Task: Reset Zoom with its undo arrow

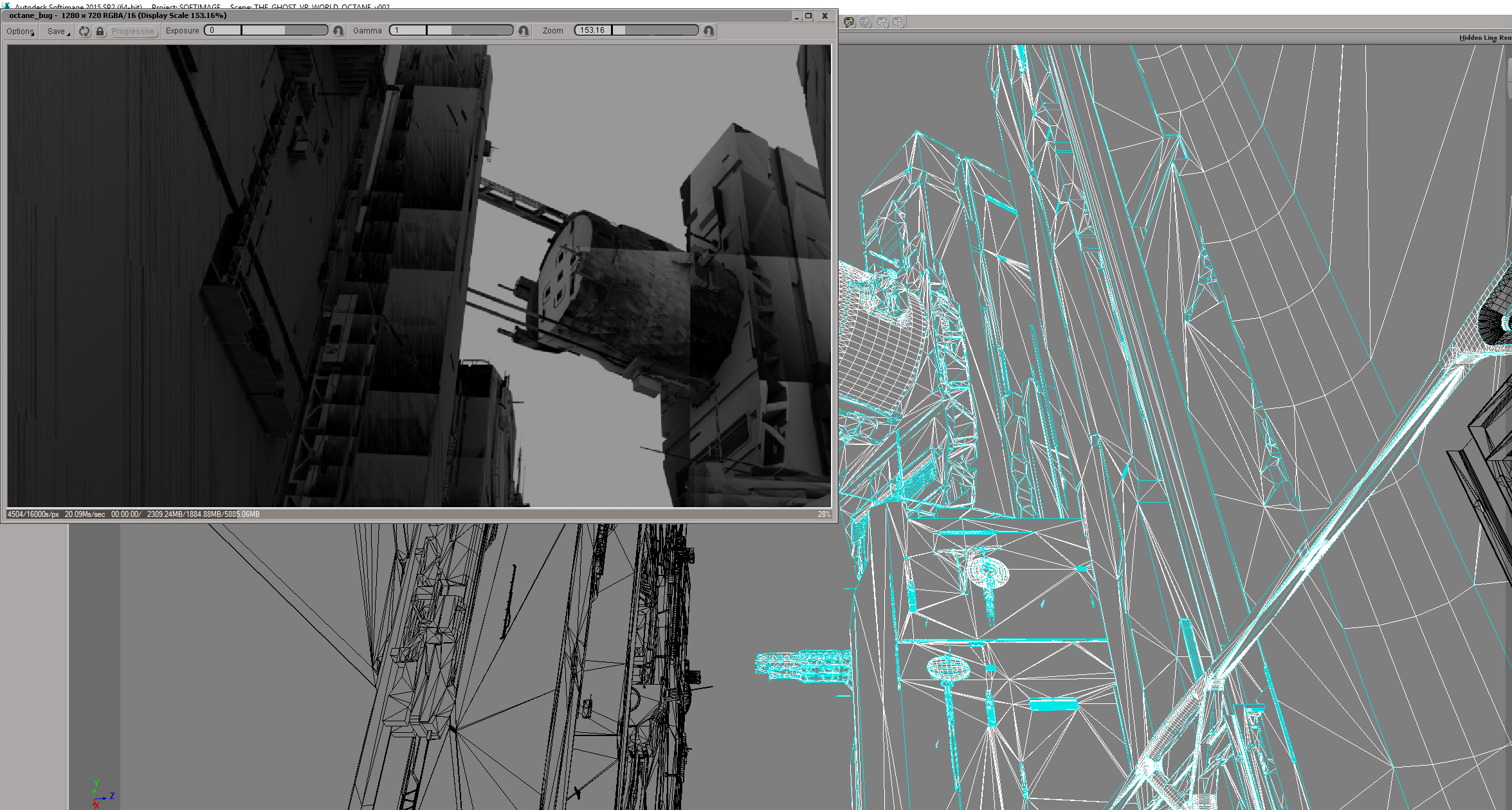Action: [709, 31]
